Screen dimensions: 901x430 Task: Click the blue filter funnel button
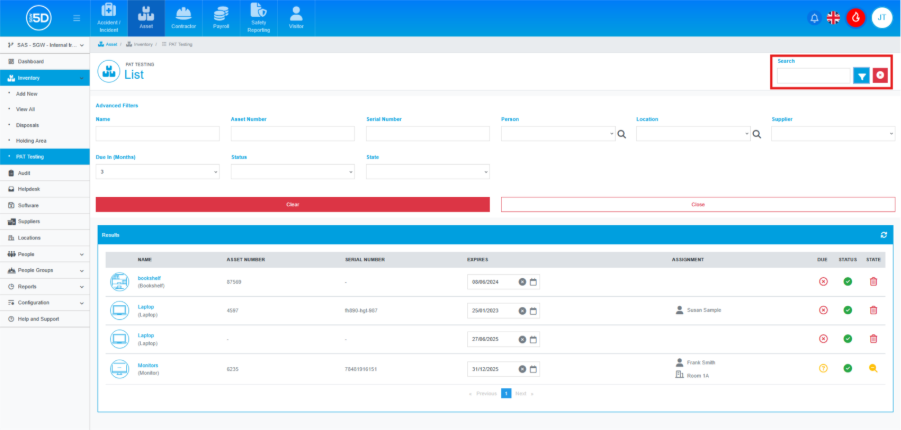pyautogui.click(x=861, y=76)
